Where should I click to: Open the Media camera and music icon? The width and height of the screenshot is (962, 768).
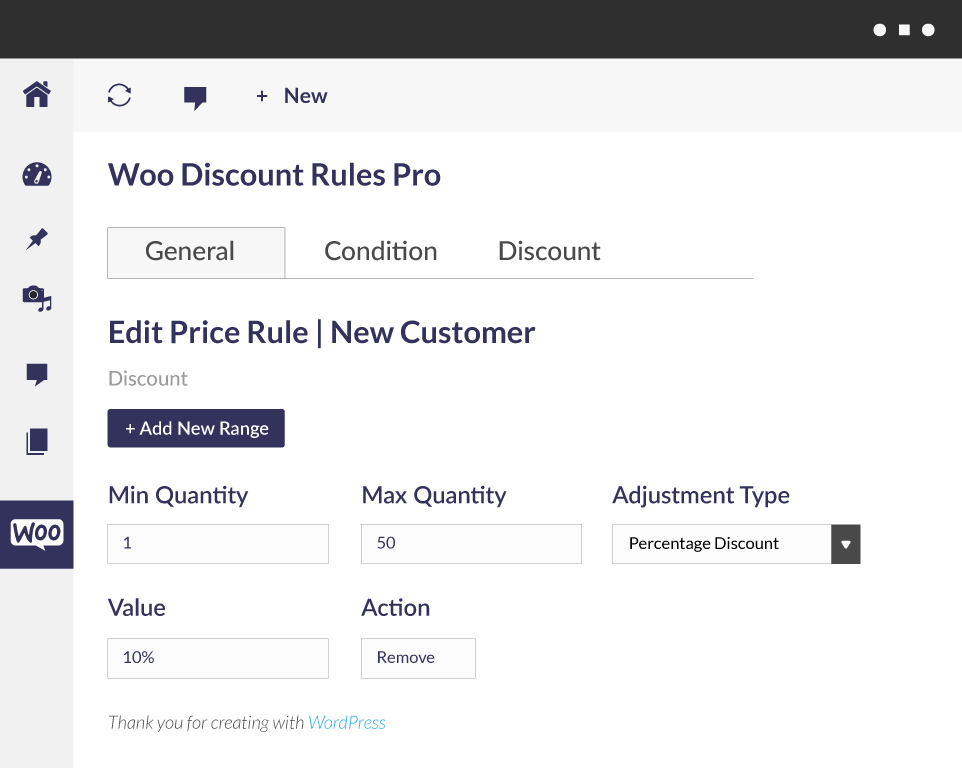tap(37, 298)
